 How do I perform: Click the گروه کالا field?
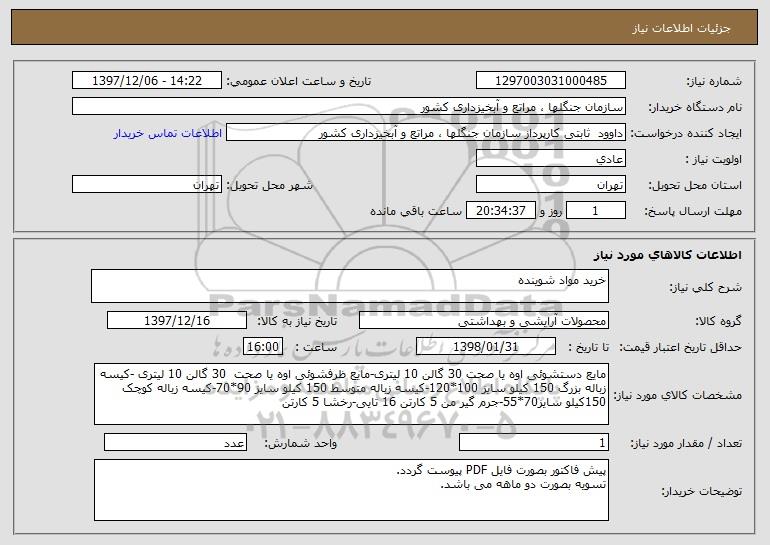(x=484, y=321)
